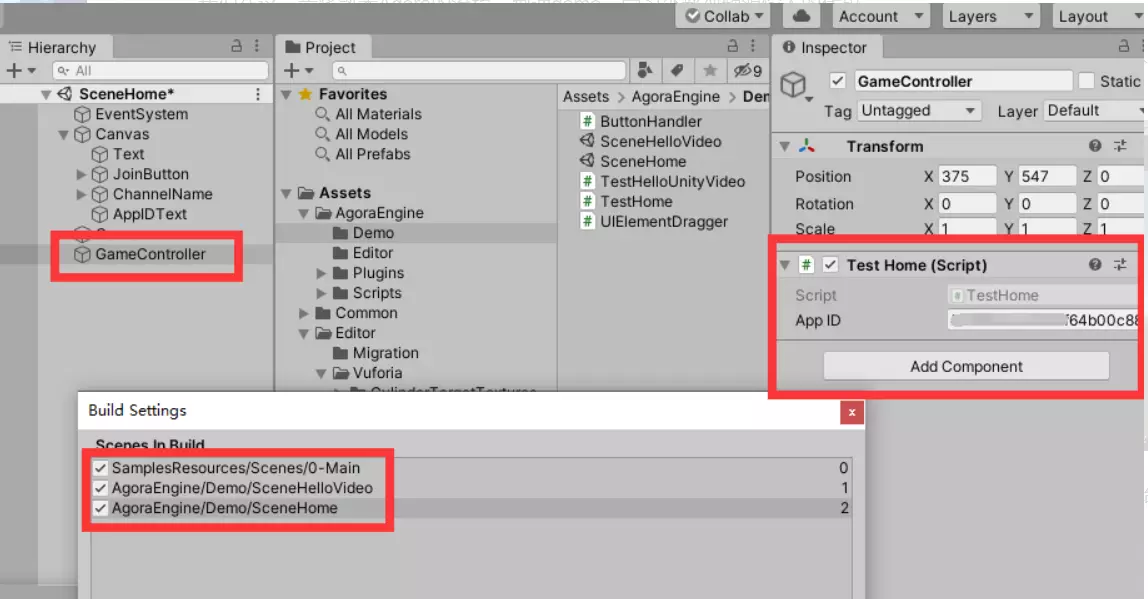1148x599 pixels.
Task: Open the Layers dropdown
Action: 990,16
